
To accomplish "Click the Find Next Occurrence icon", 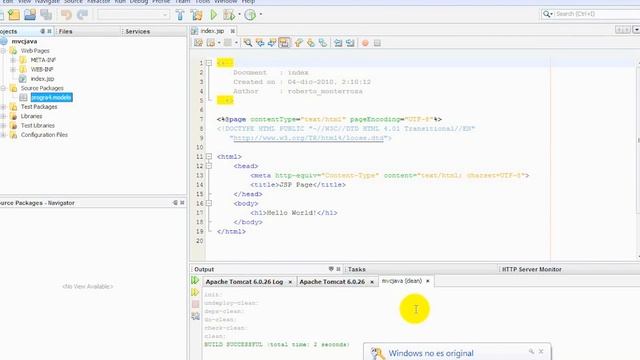I will click(x=272, y=43).
